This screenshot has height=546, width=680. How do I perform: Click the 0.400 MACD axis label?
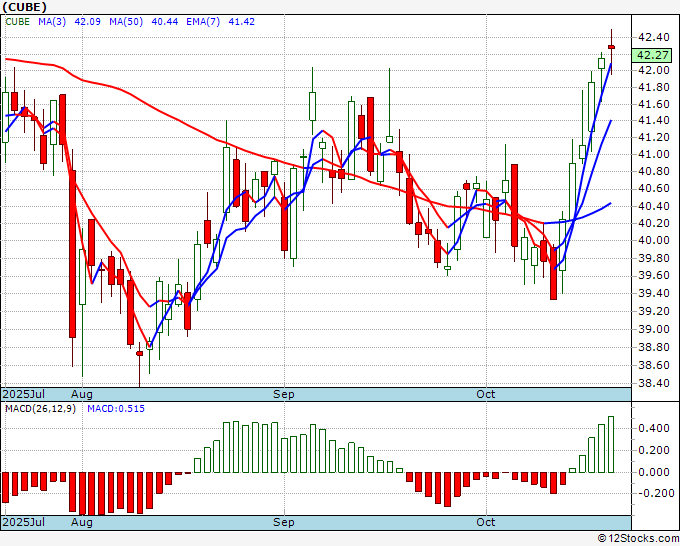(654, 428)
